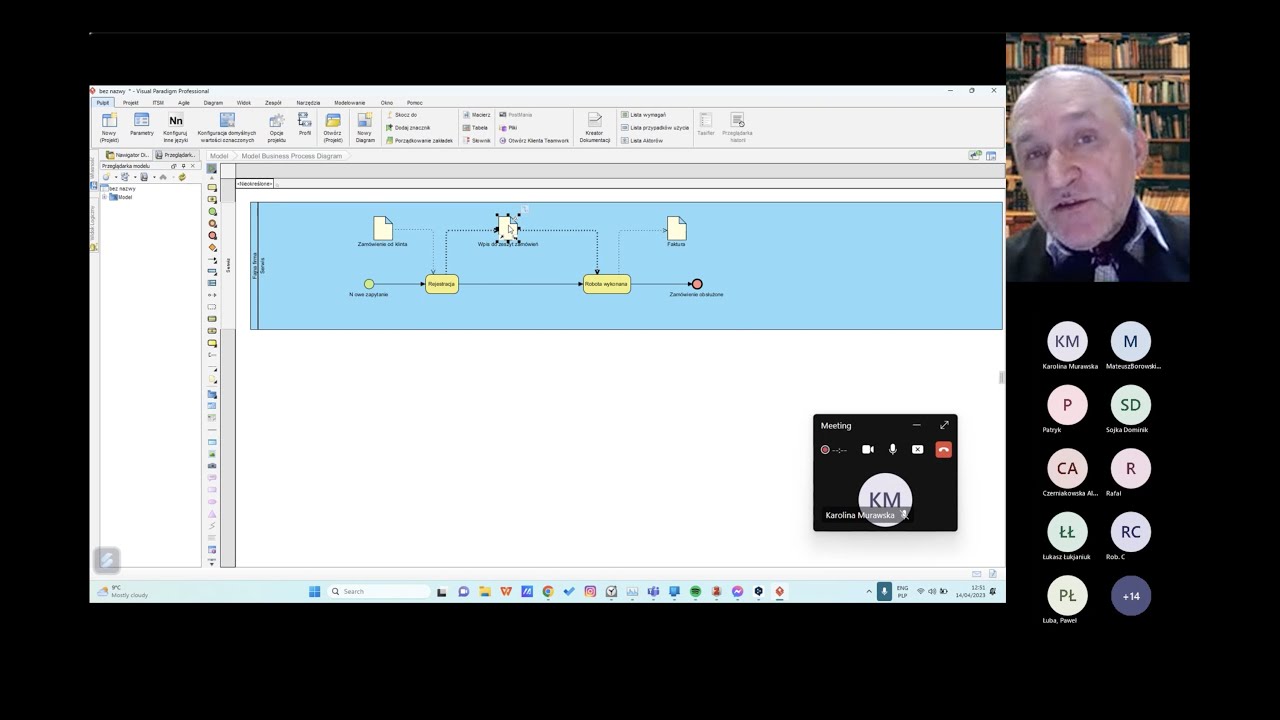This screenshot has height=720, width=1280.
Task: Open Tabela
Action: 475,128
